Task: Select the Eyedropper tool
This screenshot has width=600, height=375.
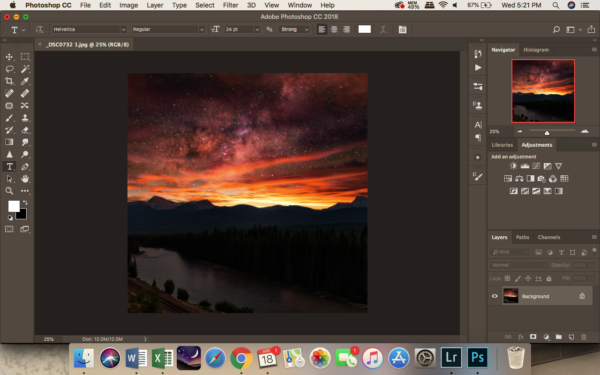Action: click(x=25, y=81)
